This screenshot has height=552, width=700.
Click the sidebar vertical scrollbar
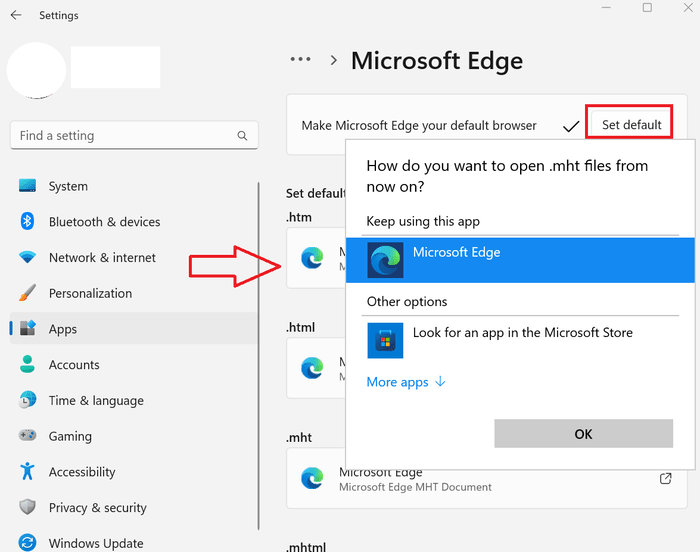pos(258,355)
